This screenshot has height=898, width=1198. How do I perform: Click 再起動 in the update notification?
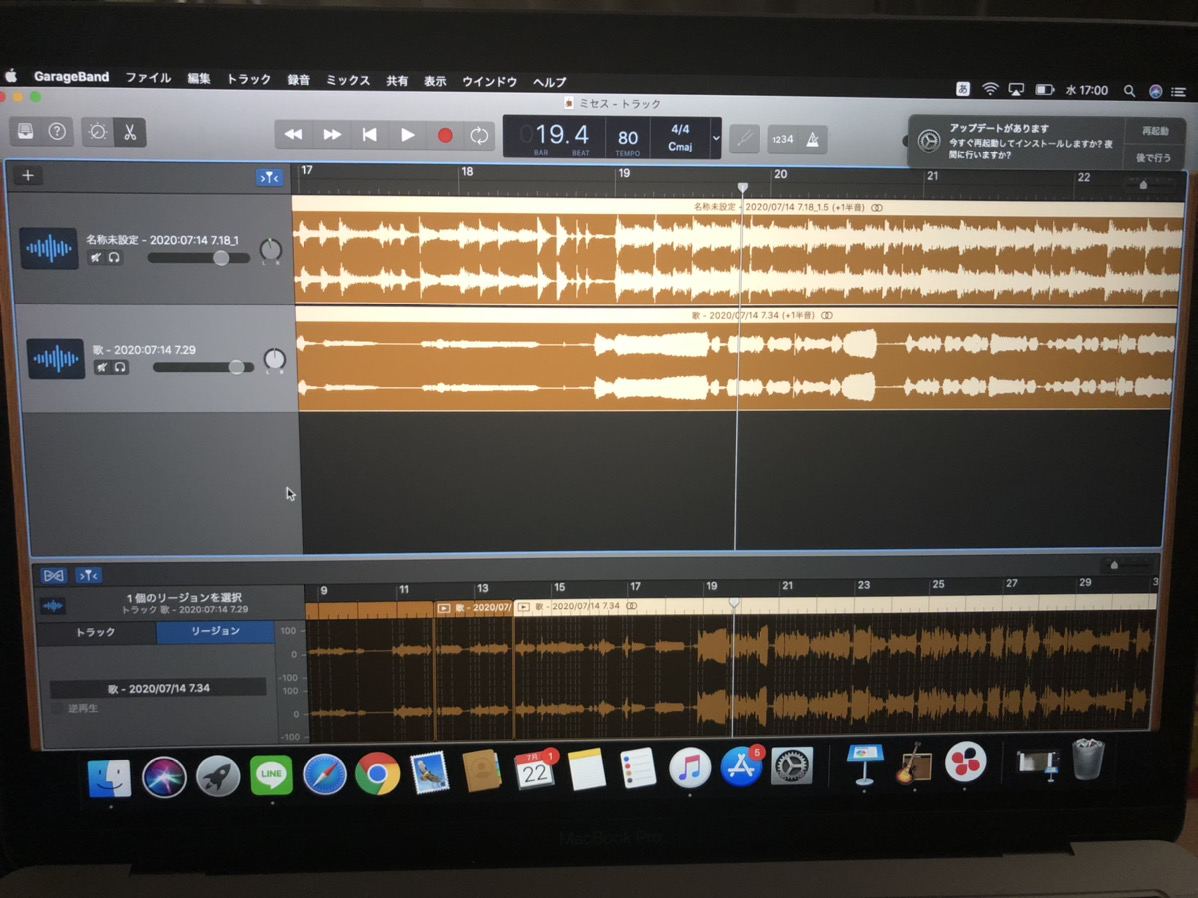pos(1154,131)
